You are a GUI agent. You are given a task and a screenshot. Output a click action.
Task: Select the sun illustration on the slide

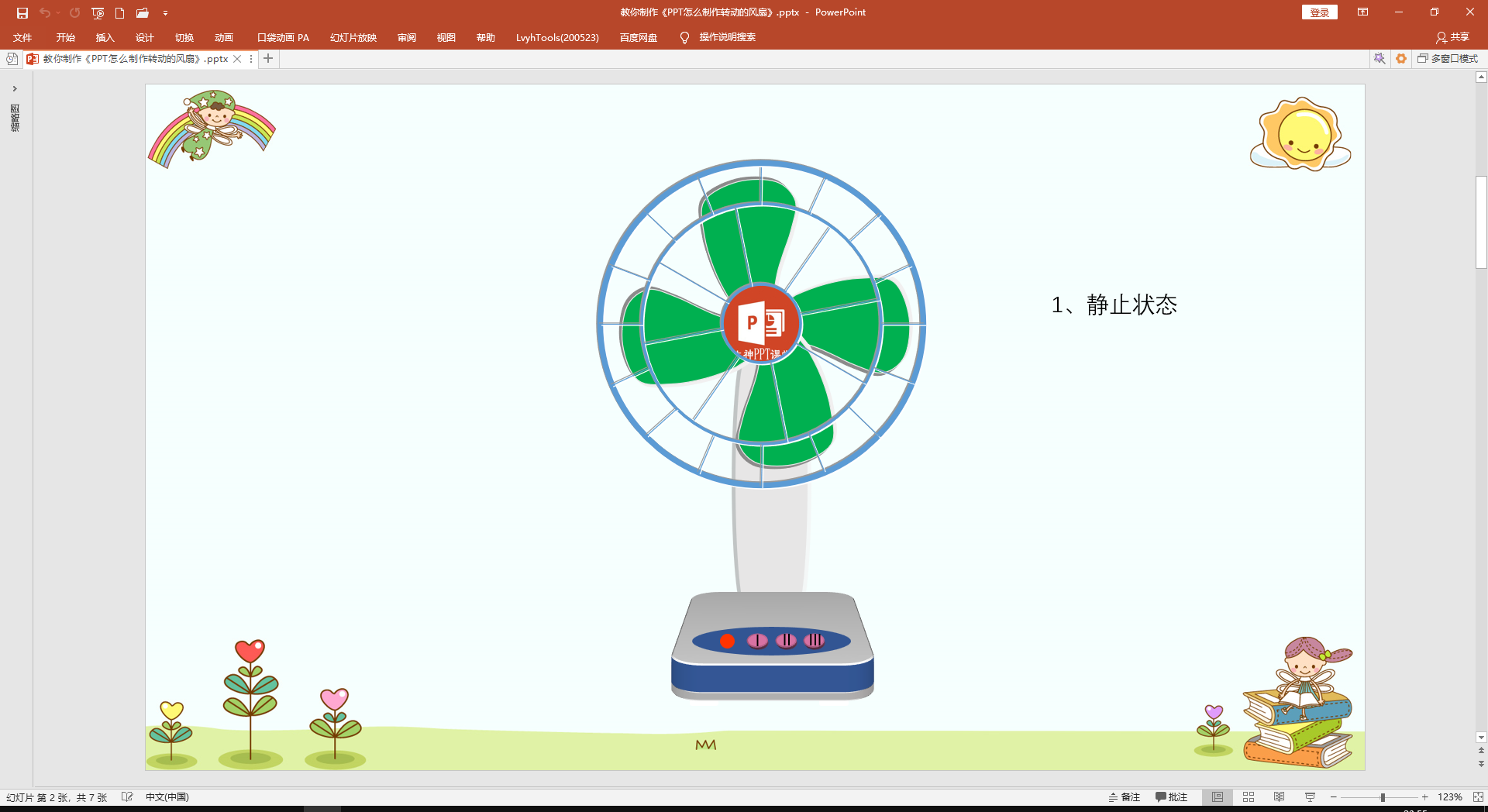1300,134
